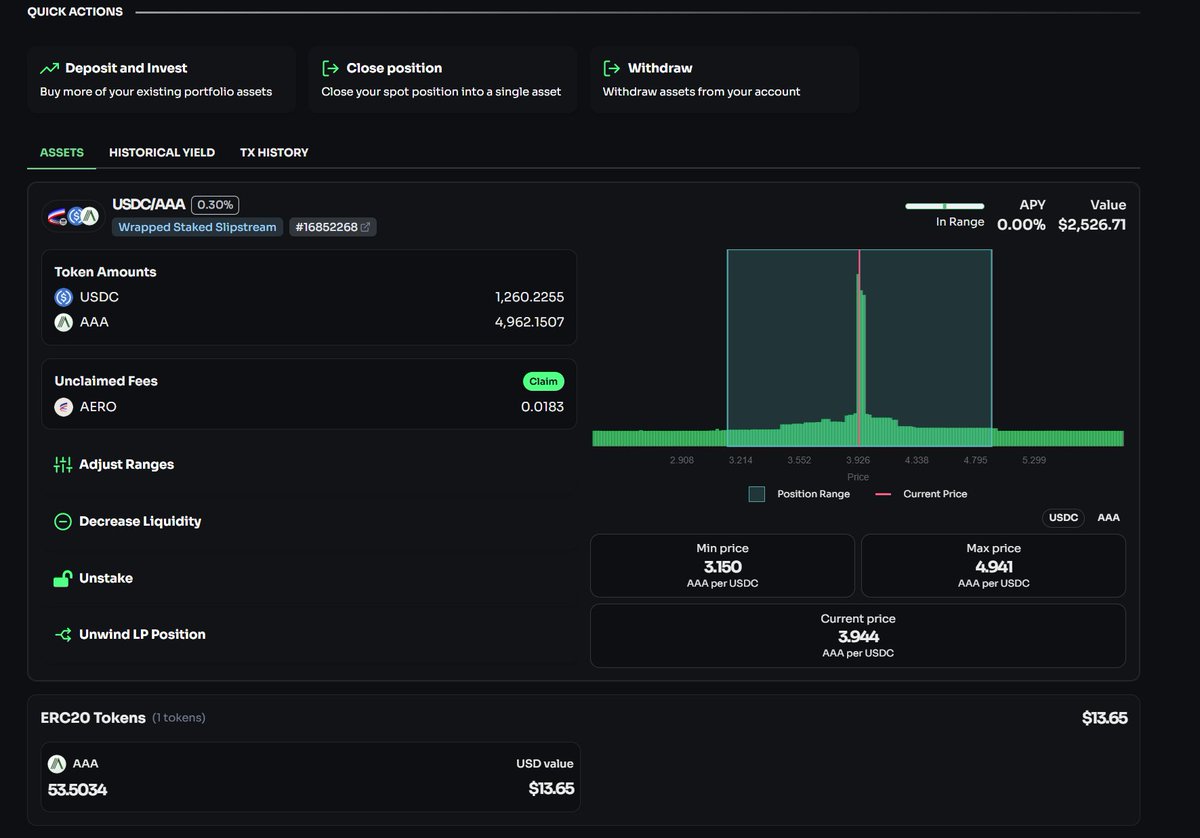Click the Wrapped Staked Slipstream tag

(x=197, y=227)
